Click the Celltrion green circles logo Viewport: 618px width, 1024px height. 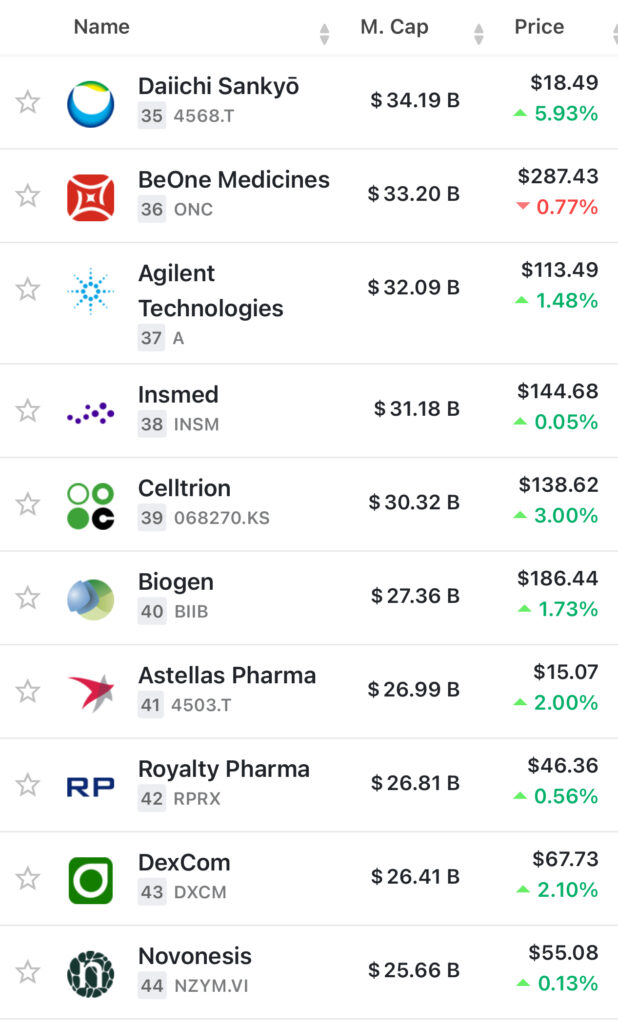(x=90, y=505)
